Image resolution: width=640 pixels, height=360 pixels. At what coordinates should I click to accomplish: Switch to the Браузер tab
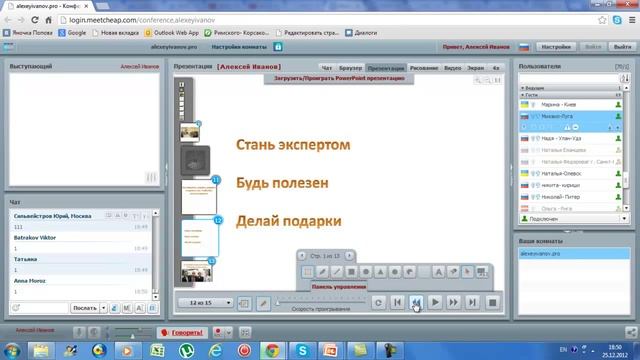tap(350, 68)
